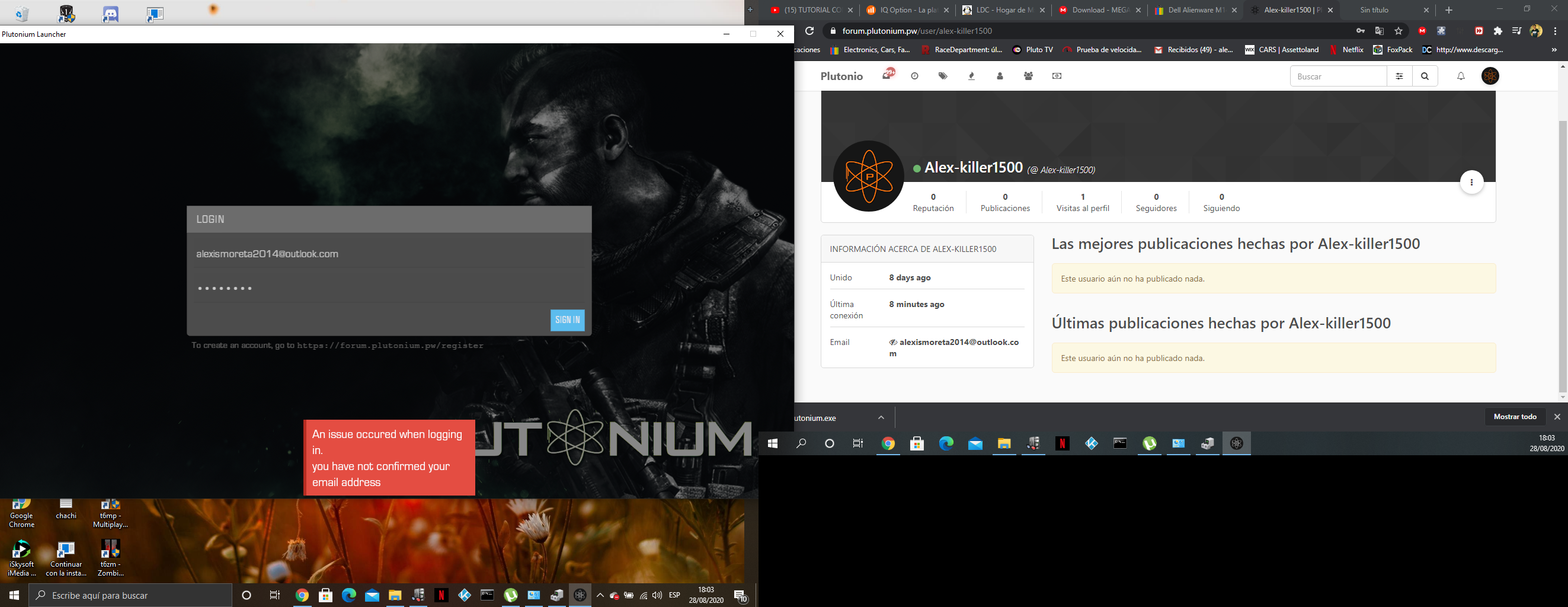The width and height of the screenshot is (1568, 607).
Task: Show more bookmarks with the overflow chevron
Action: [x=1554, y=50]
